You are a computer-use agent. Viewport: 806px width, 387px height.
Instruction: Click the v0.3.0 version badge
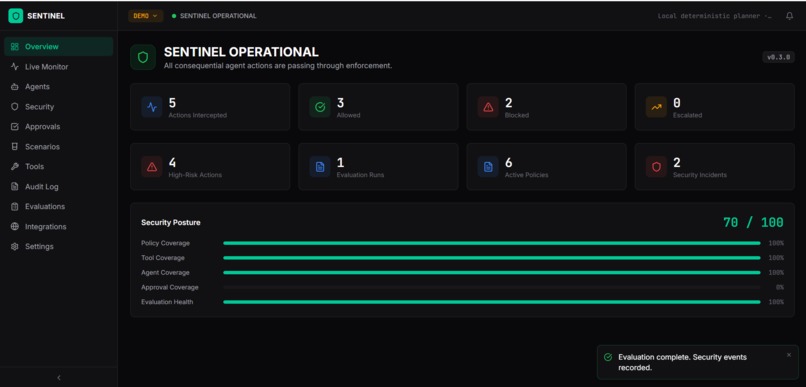click(x=779, y=58)
